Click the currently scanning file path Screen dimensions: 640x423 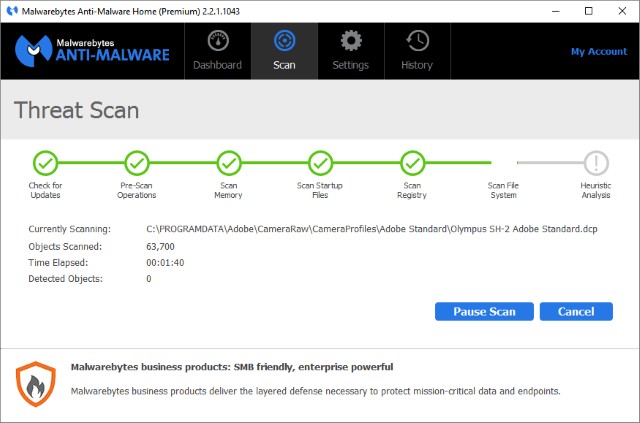click(x=378, y=229)
